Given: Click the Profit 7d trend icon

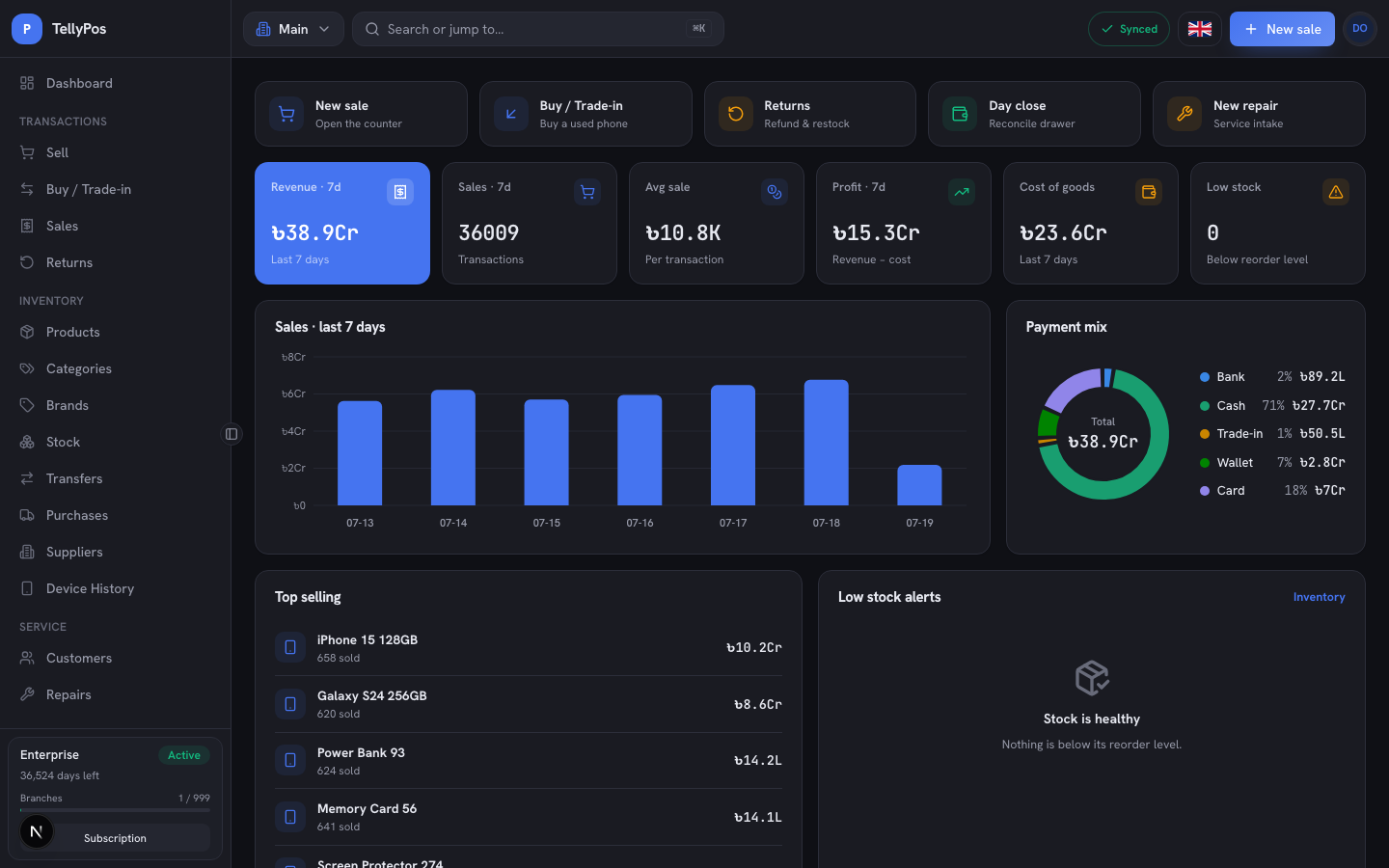Looking at the screenshot, I should click(962, 192).
